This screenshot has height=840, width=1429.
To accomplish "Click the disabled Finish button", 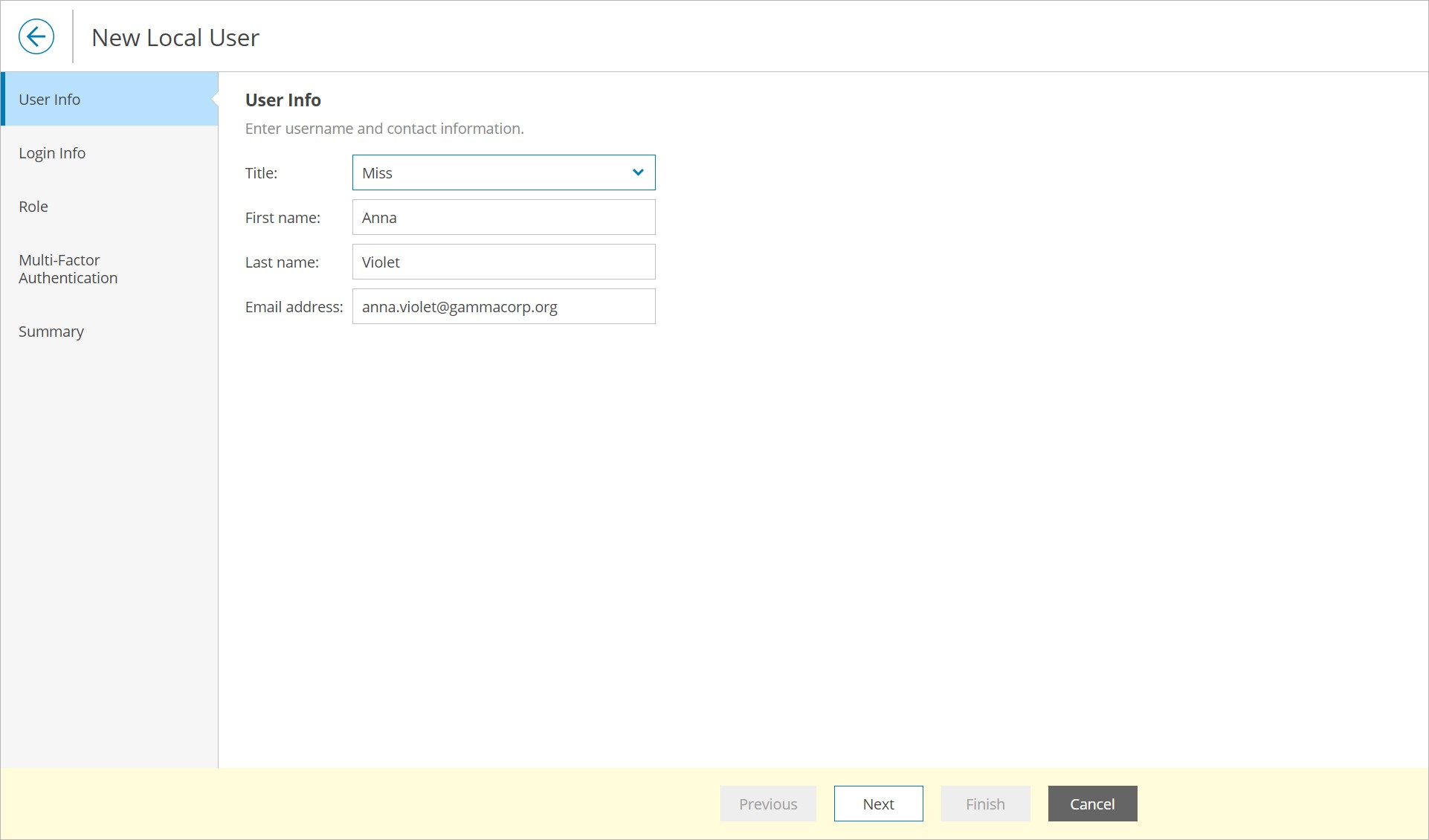I will tap(985, 804).
